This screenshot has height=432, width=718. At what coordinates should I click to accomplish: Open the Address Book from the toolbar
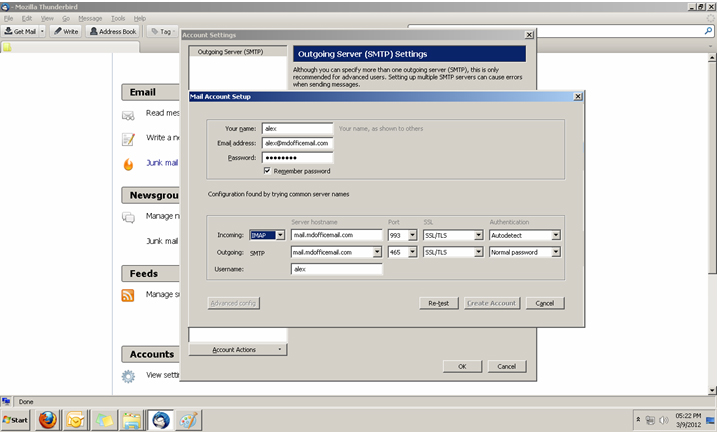click(113, 31)
